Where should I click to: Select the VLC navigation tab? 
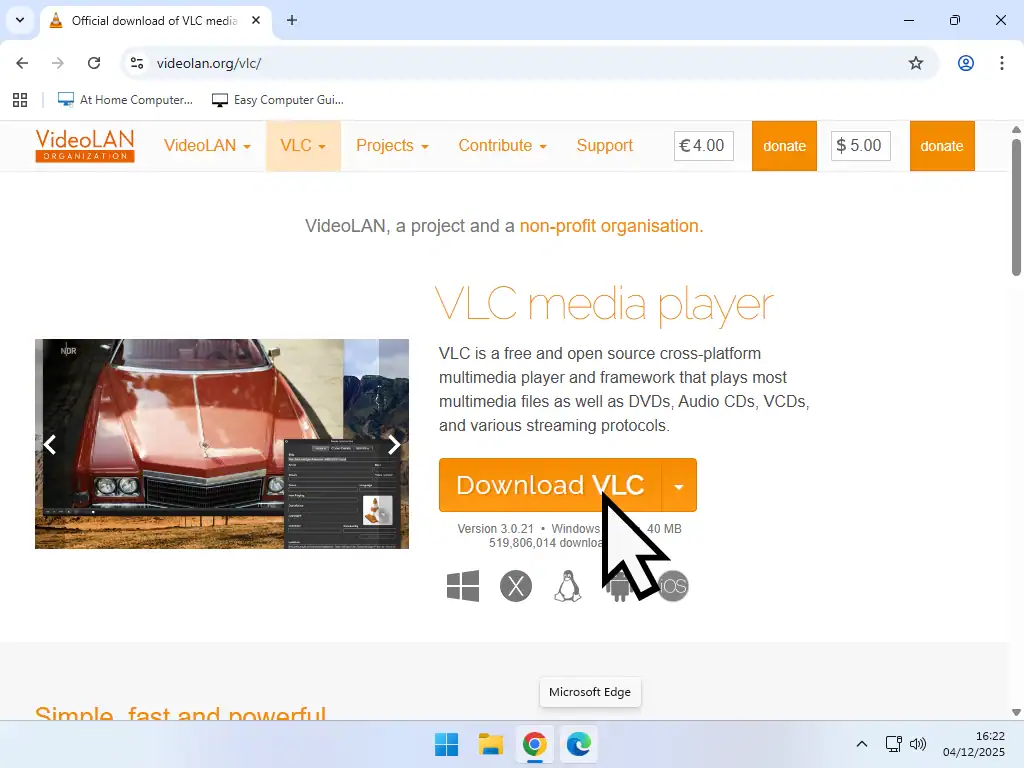coord(302,145)
